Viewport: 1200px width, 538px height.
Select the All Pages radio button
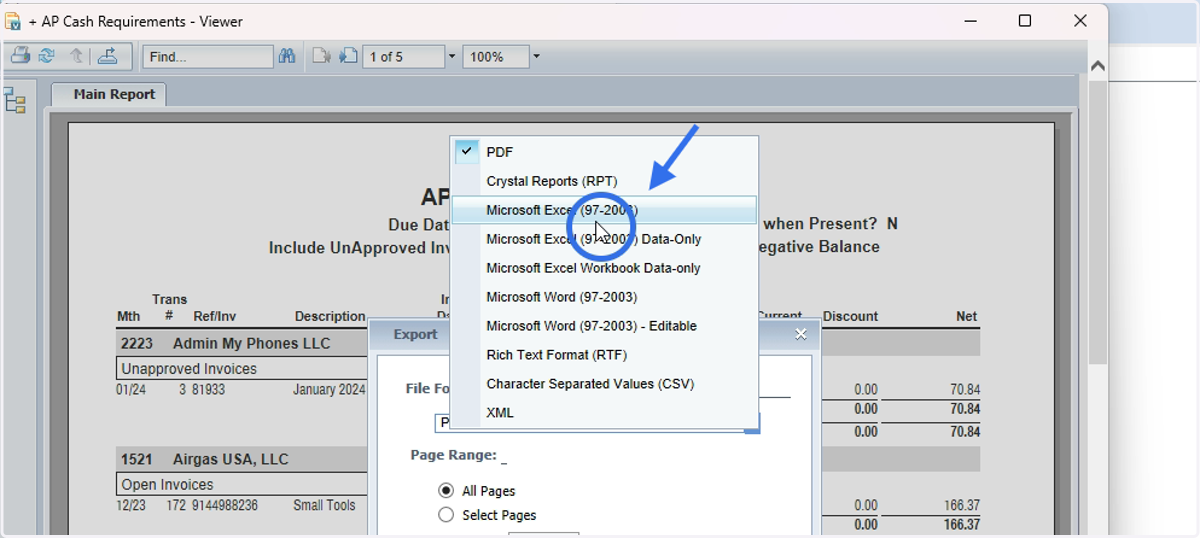tap(446, 491)
